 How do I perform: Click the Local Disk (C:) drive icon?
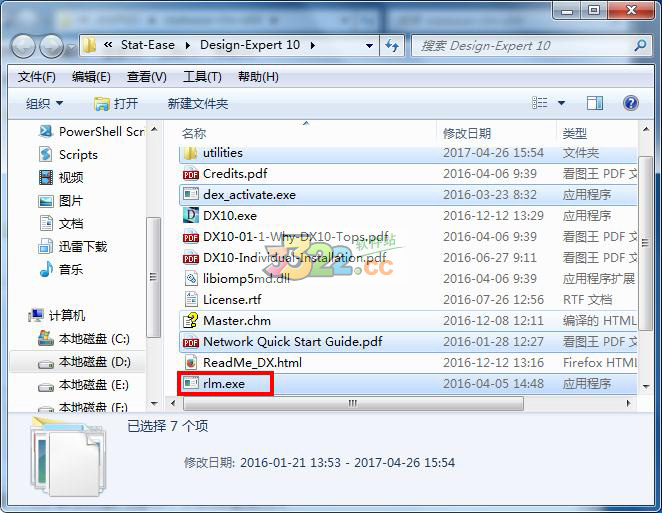46,338
